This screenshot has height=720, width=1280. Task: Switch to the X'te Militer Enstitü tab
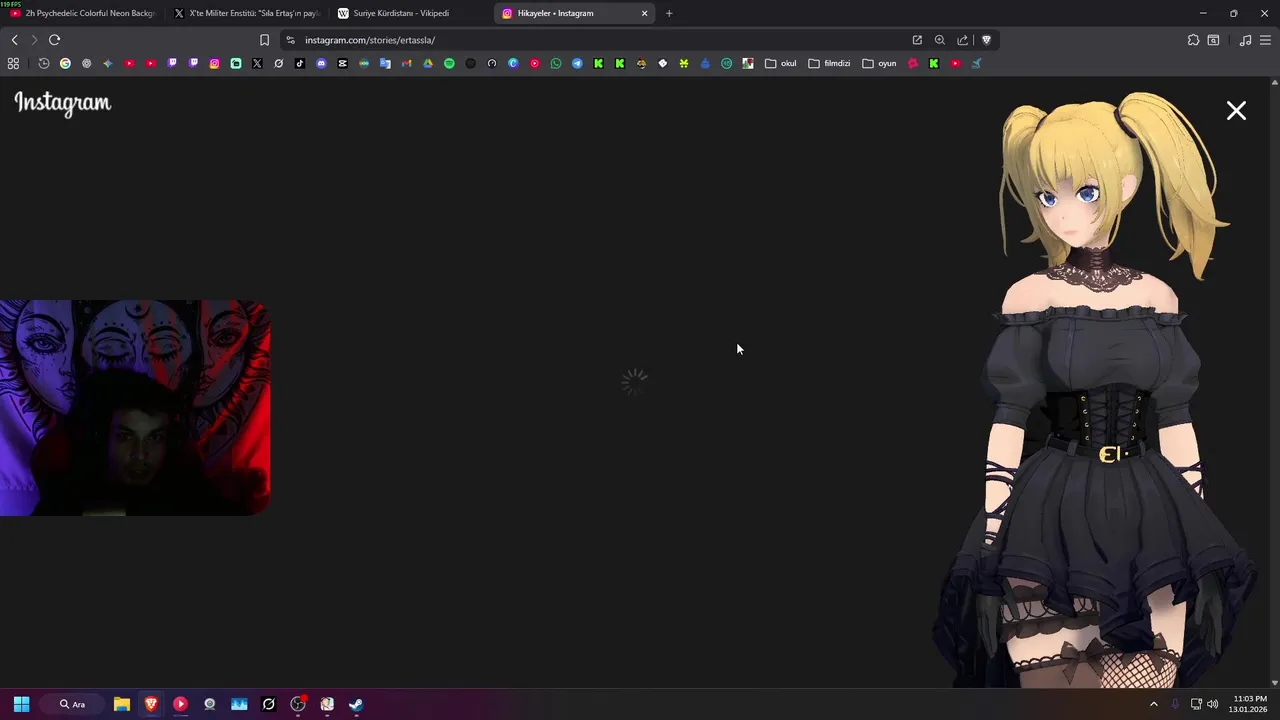tap(246, 13)
